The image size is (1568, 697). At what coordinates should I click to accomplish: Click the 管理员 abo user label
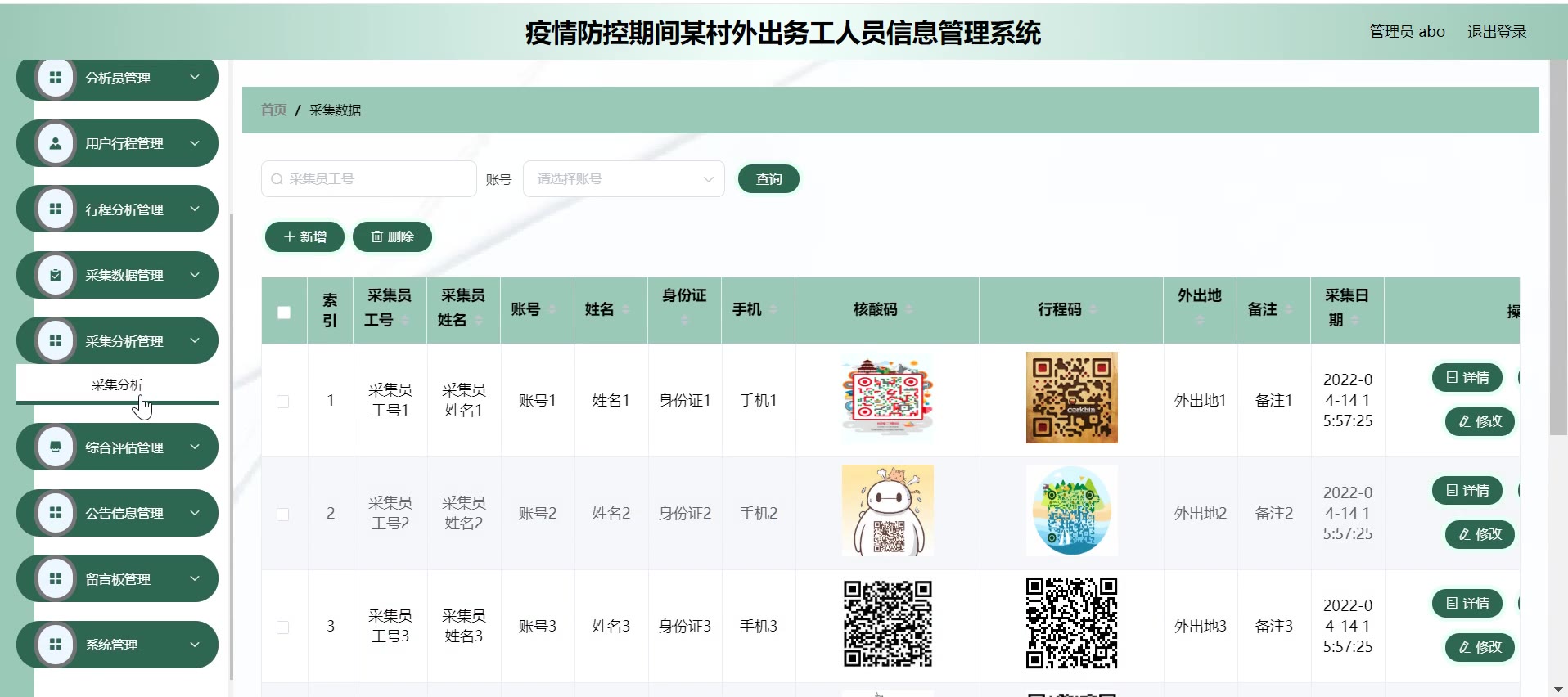1407,32
